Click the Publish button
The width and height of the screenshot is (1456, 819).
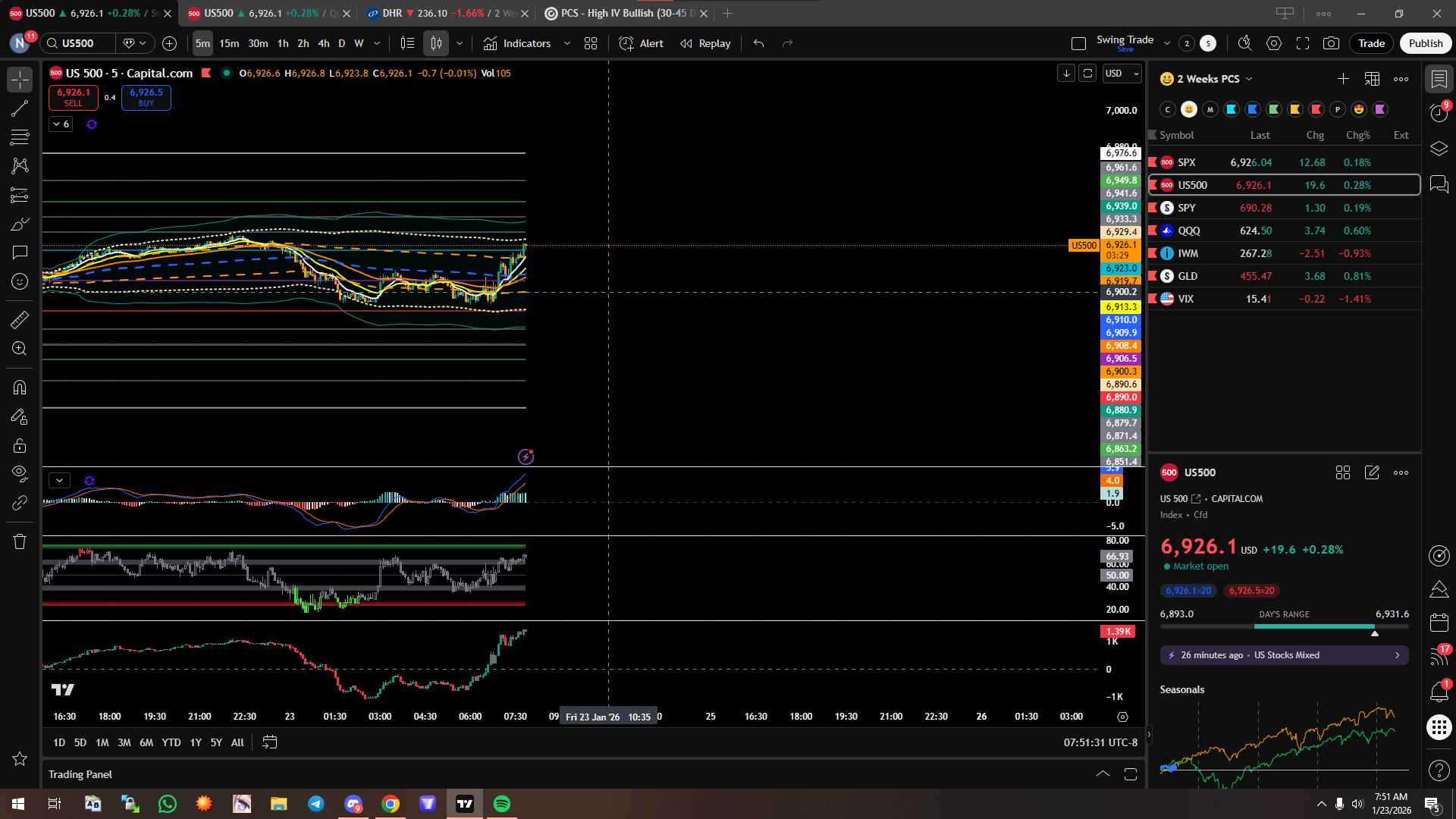pyautogui.click(x=1426, y=43)
